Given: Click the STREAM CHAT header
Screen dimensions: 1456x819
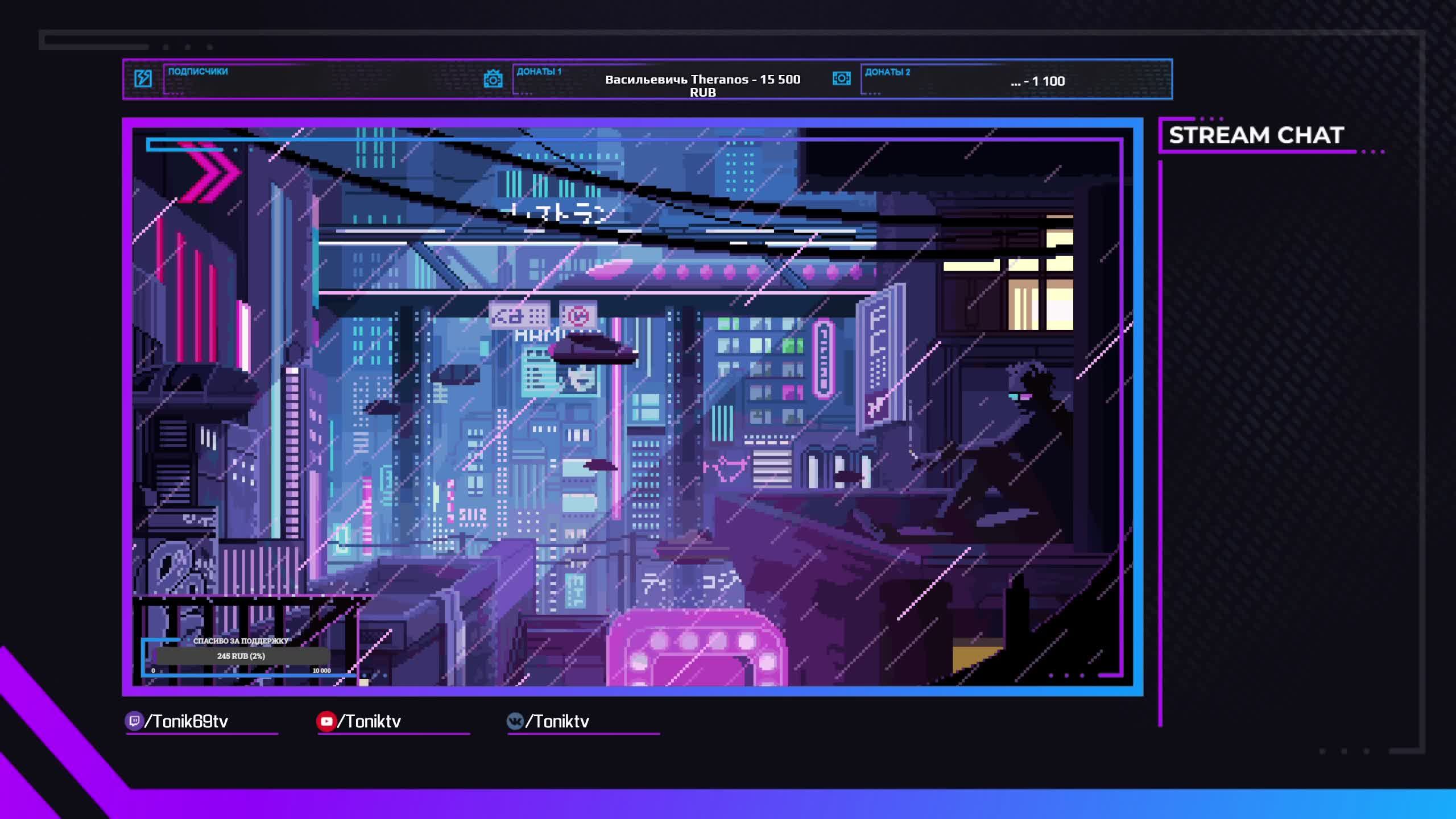Looking at the screenshot, I should pos(1256,135).
